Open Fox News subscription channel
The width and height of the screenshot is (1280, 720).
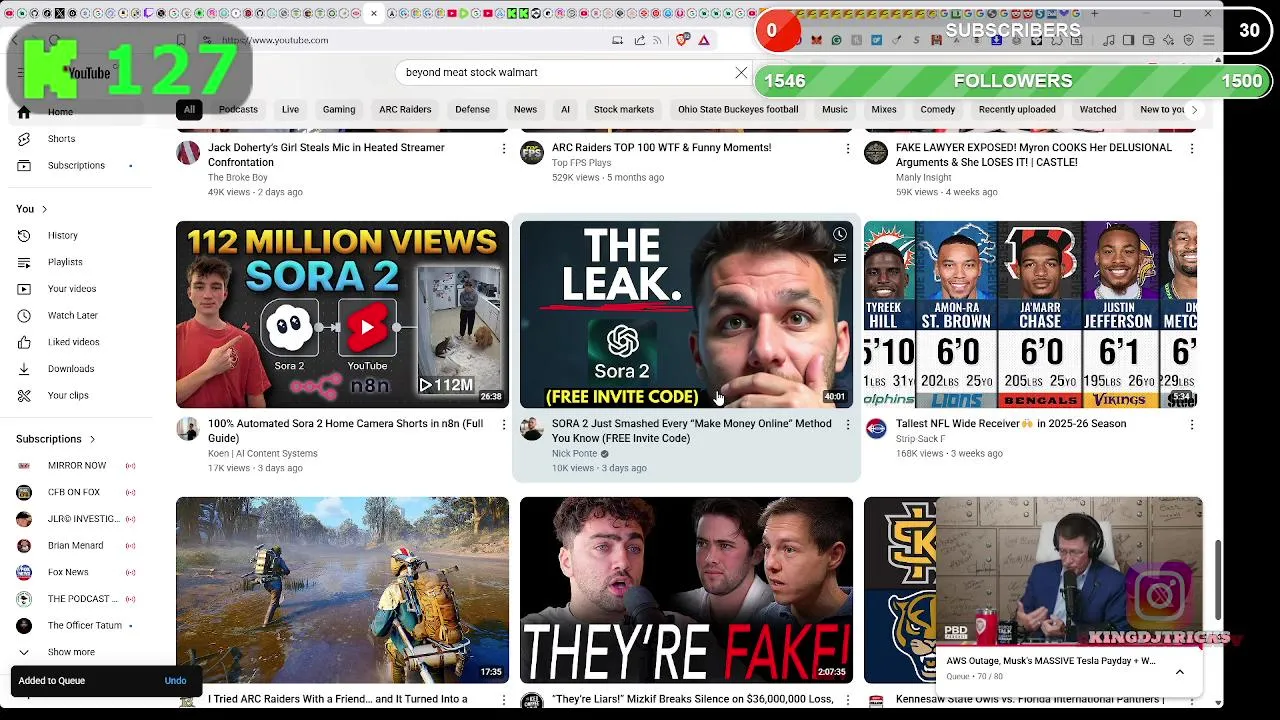point(68,572)
